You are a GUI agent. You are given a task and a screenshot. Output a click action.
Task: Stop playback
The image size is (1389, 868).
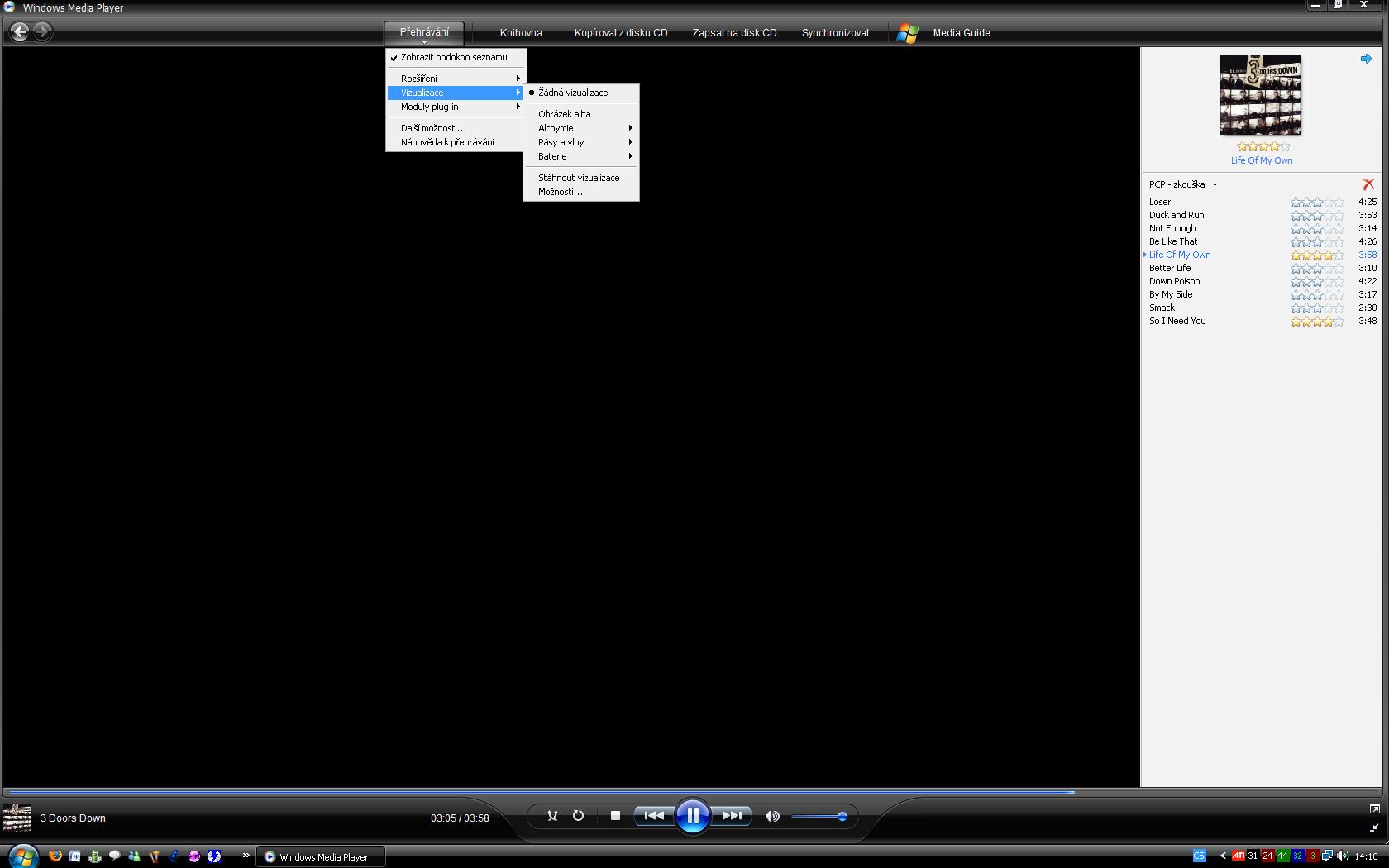click(x=615, y=816)
